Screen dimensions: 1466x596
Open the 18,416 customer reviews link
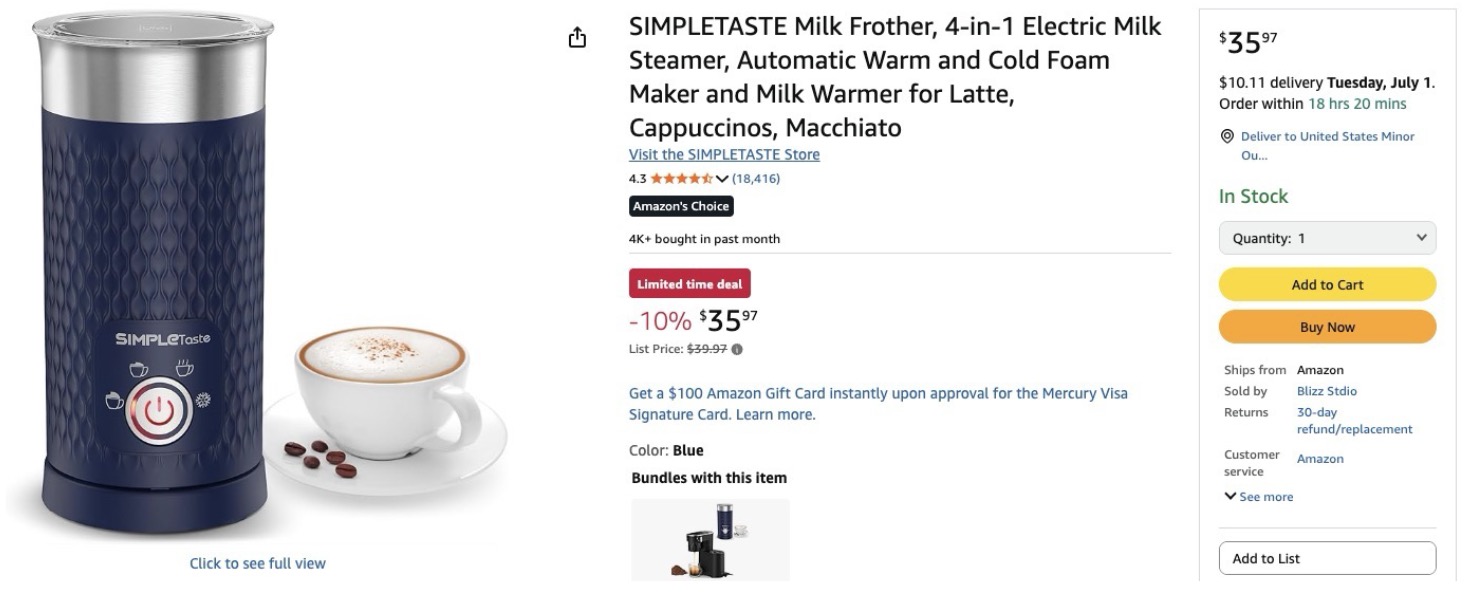pyautogui.click(x=756, y=179)
